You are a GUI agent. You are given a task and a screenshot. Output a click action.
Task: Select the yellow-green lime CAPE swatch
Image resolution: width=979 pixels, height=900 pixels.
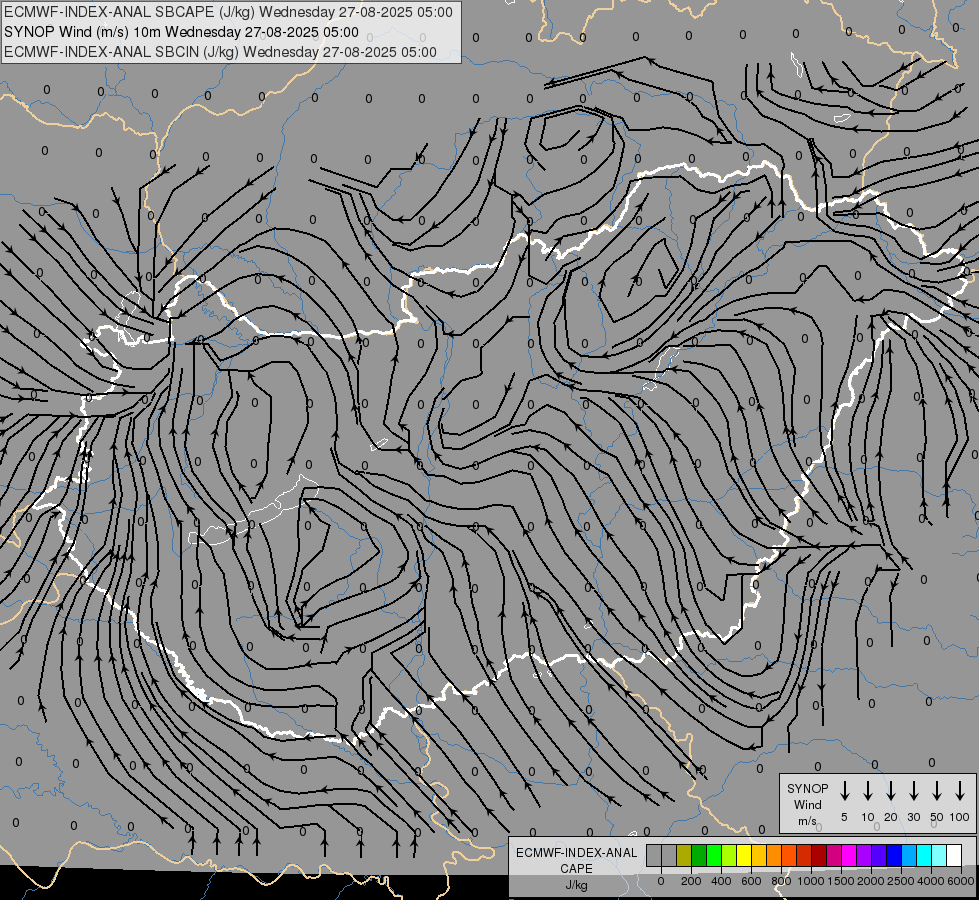pyautogui.click(x=729, y=855)
